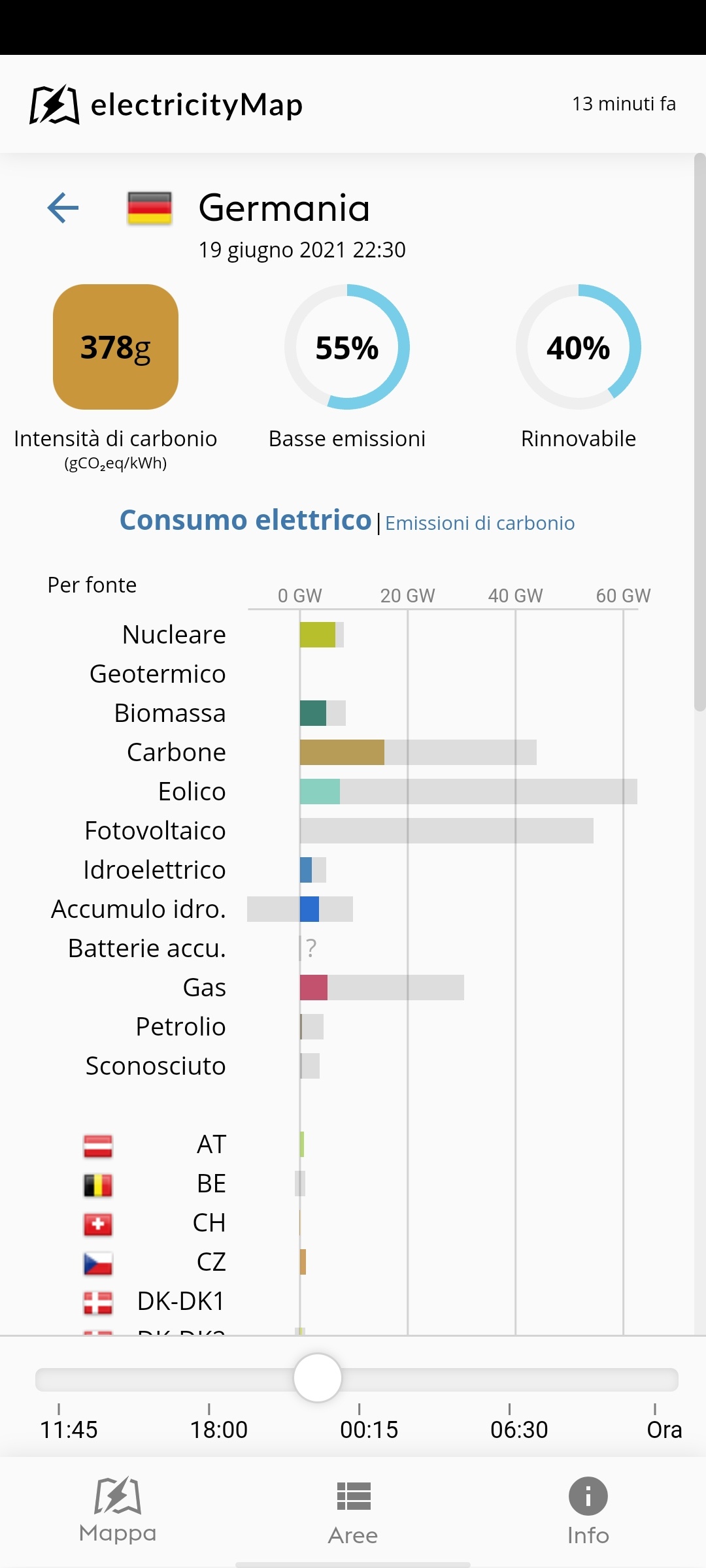Image resolution: width=706 pixels, height=1568 pixels.
Task: Click the Carbone bar in chart
Action: point(342,753)
